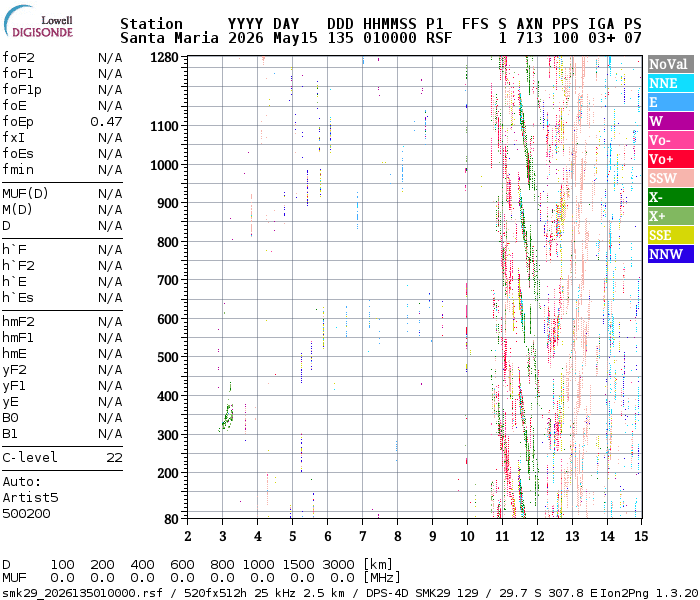Select the blue NNW legend box
Screen dimensions: 700x600
pos(671,254)
